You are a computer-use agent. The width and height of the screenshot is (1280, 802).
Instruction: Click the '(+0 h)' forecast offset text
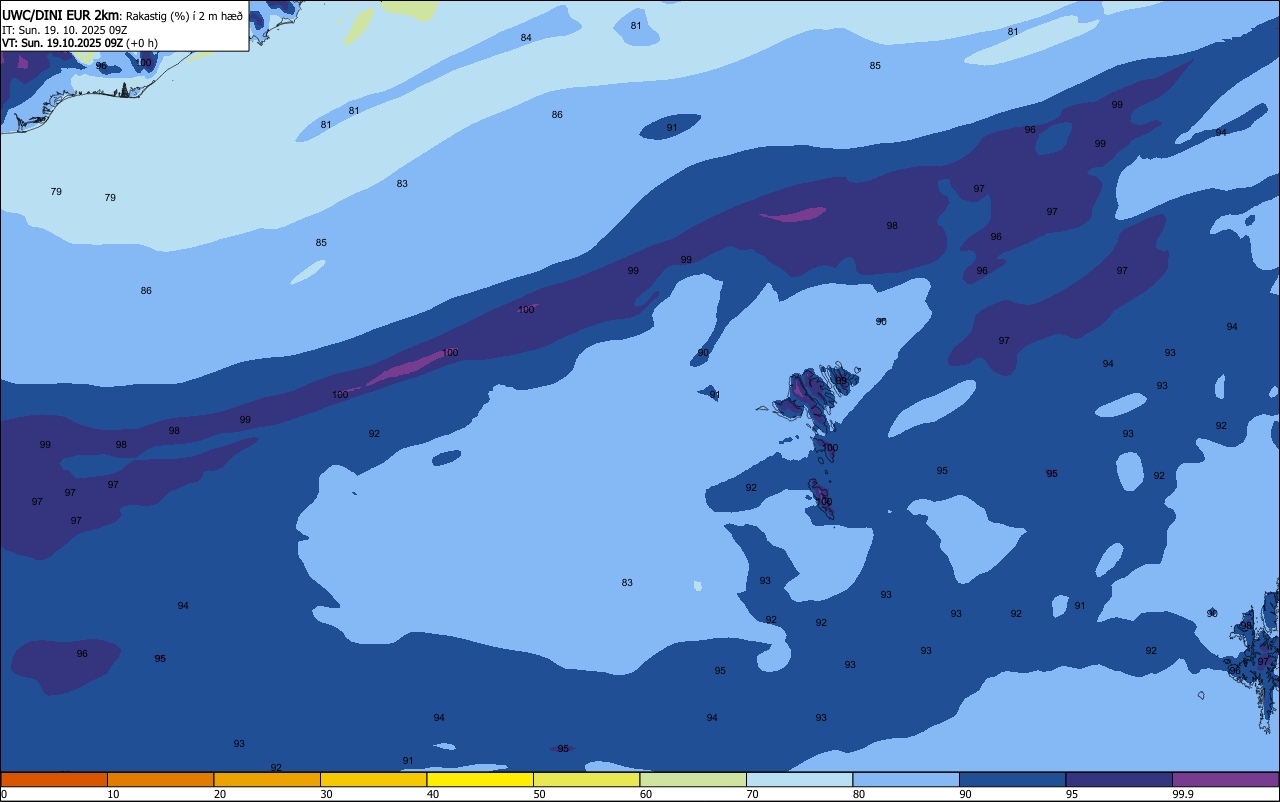[142, 43]
